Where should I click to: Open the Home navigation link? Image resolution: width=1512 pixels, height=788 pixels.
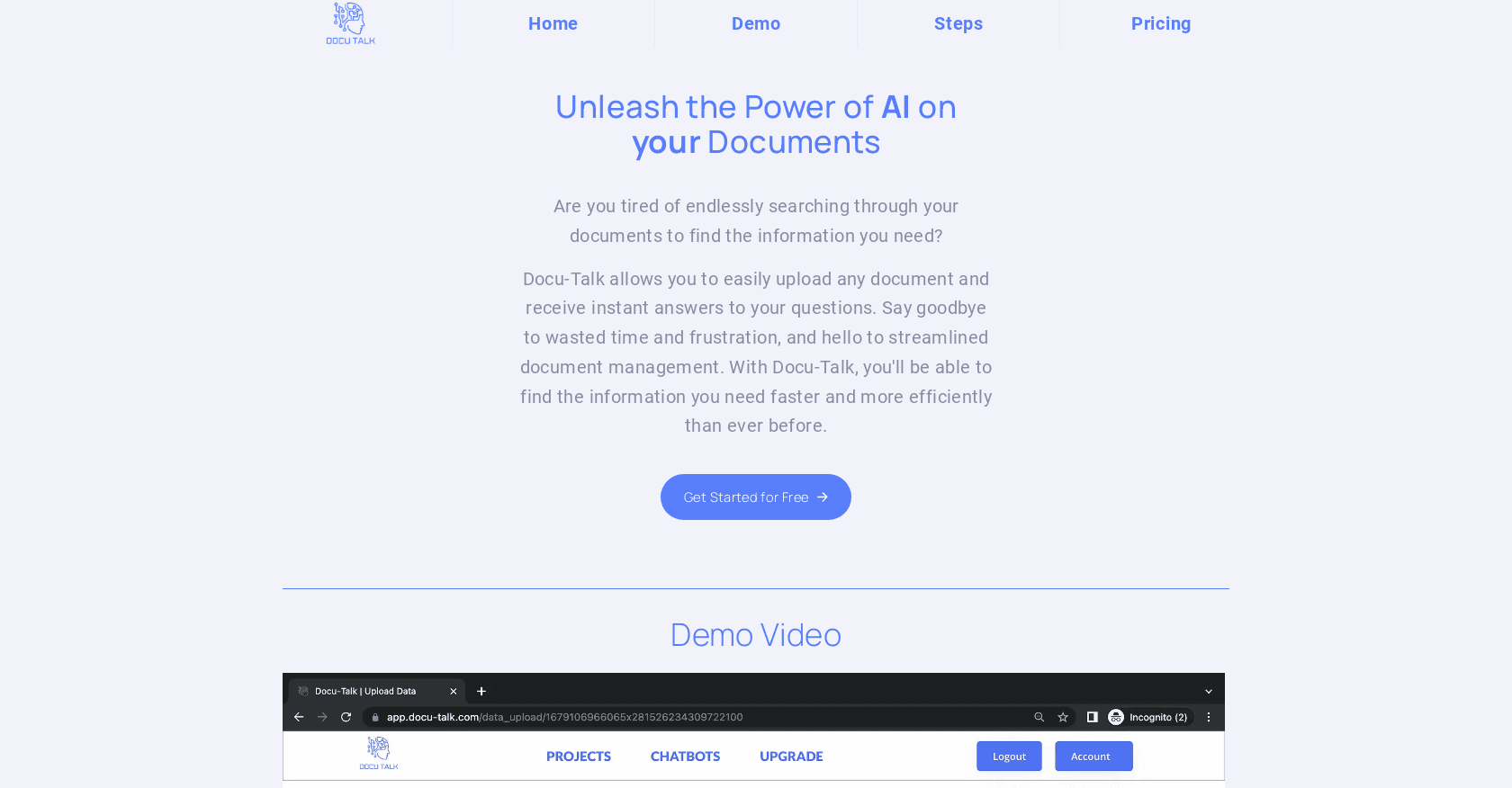tap(553, 23)
